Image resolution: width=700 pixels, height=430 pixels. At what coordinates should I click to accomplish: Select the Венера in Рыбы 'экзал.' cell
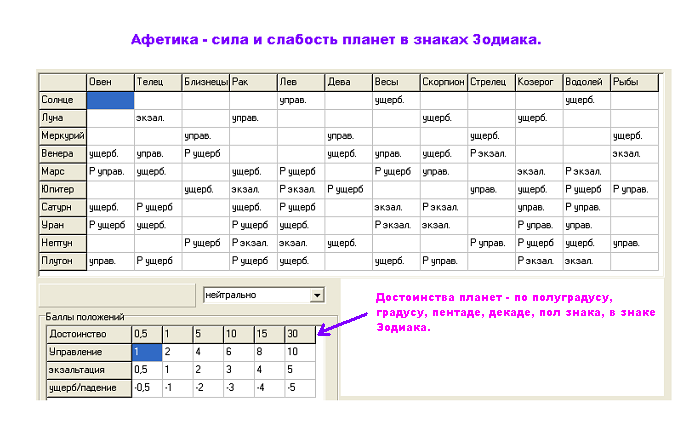[x=634, y=153]
